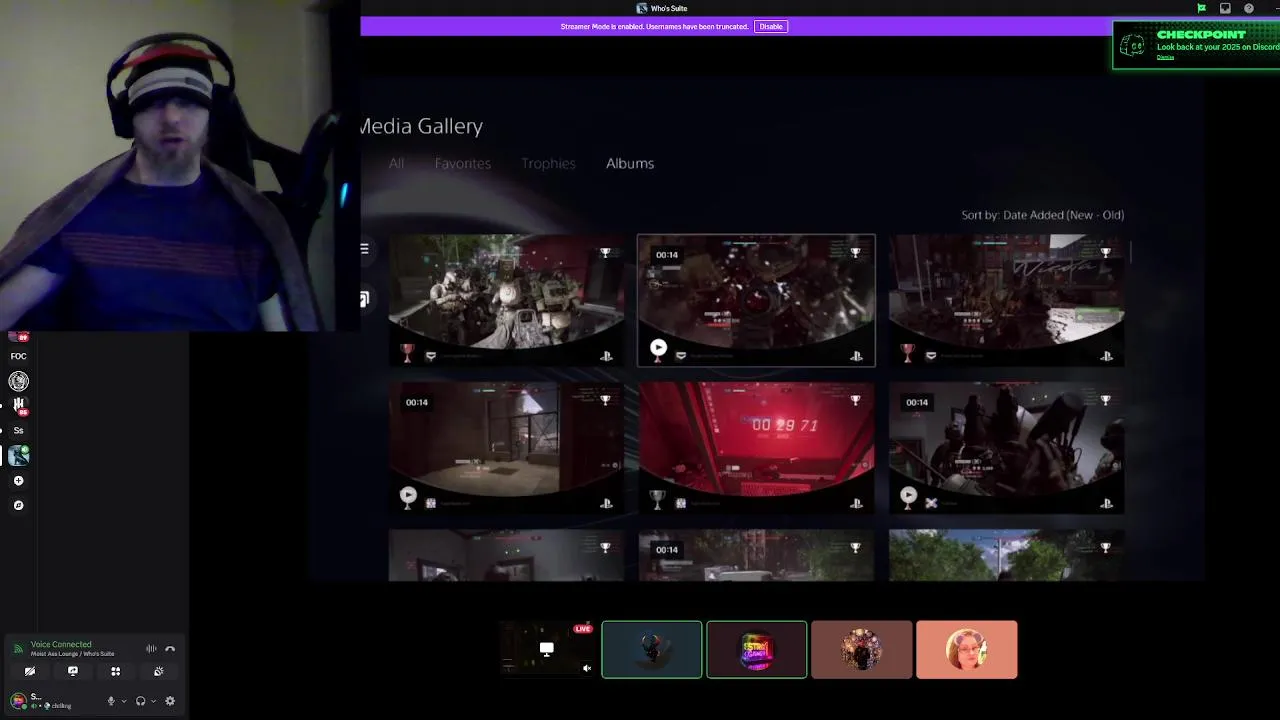Open User Settings gear icon
This screenshot has width=1280, height=720.
[170, 701]
